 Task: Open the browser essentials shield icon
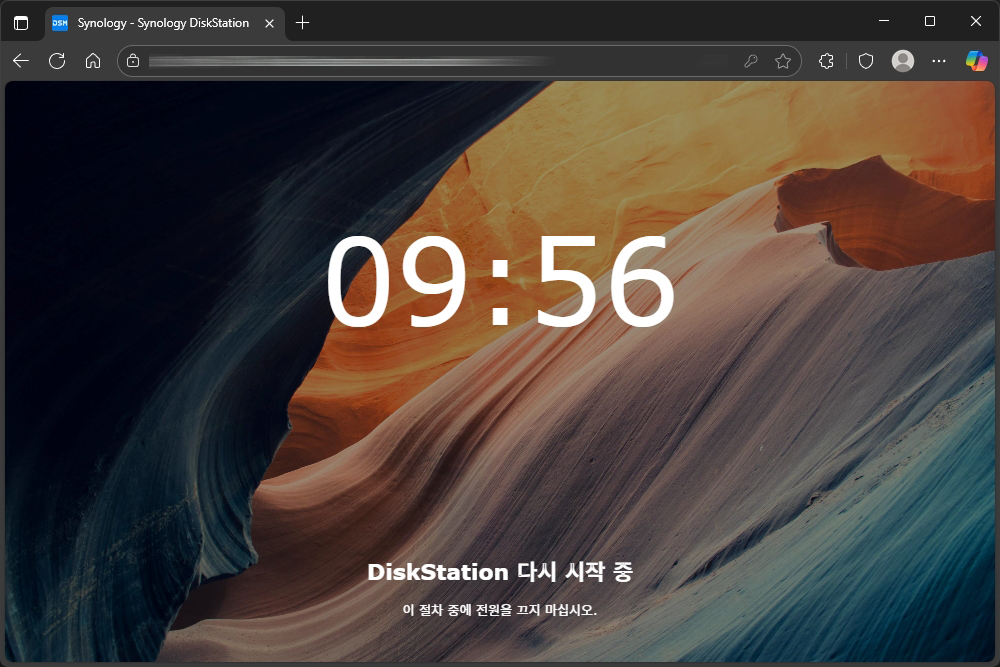click(x=865, y=61)
